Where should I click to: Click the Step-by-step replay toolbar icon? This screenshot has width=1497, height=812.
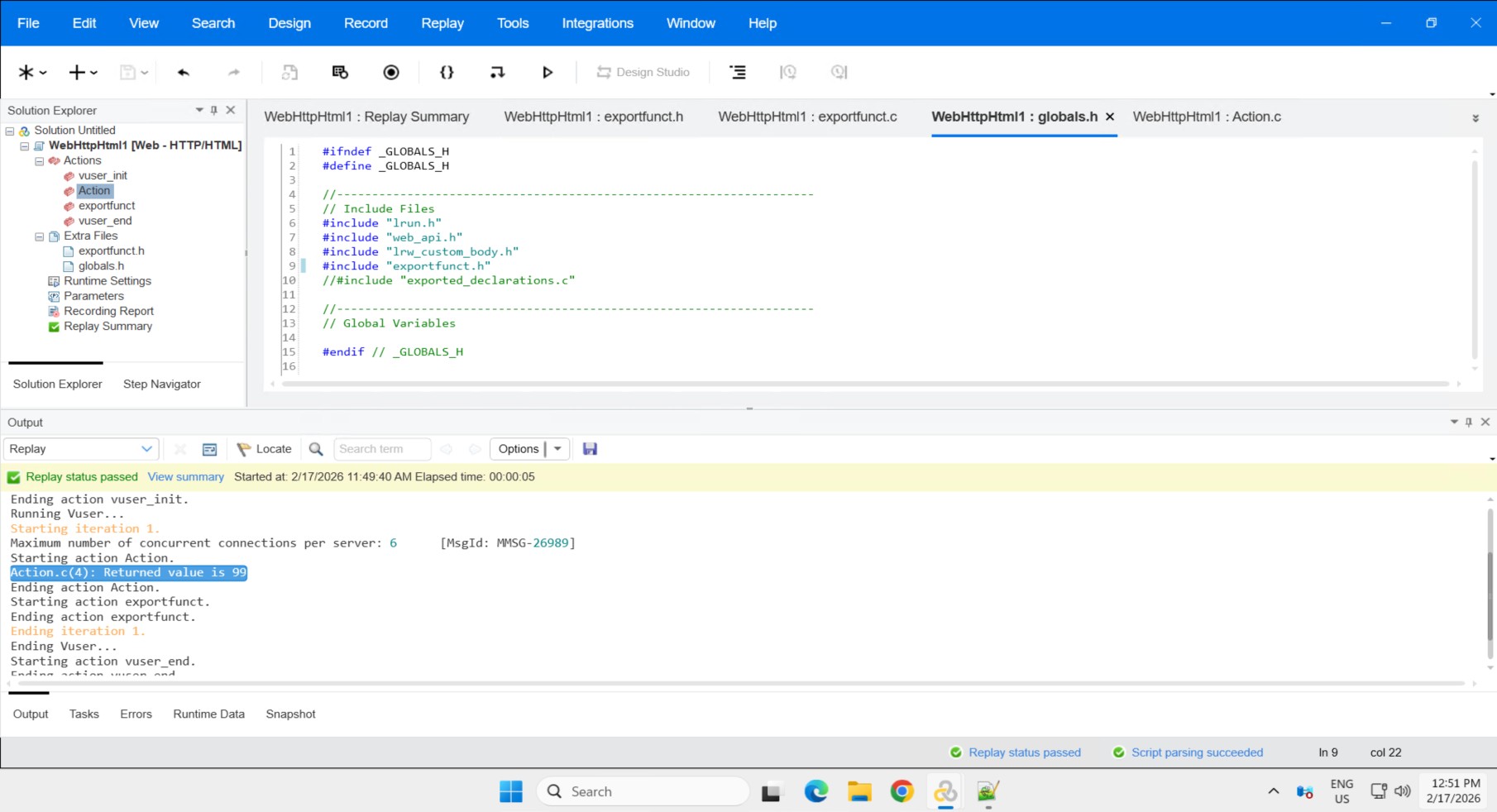(x=497, y=73)
